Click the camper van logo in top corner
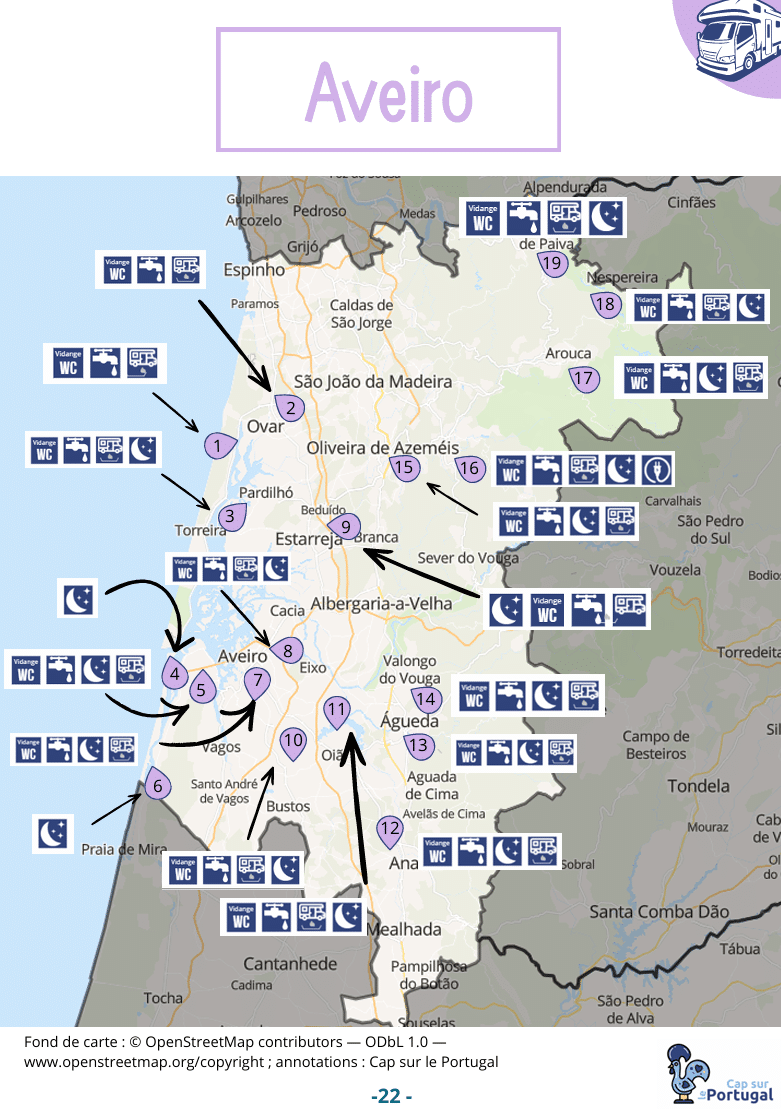Image resolution: width=781 pixels, height=1114 pixels. click(x=736, y=40)
